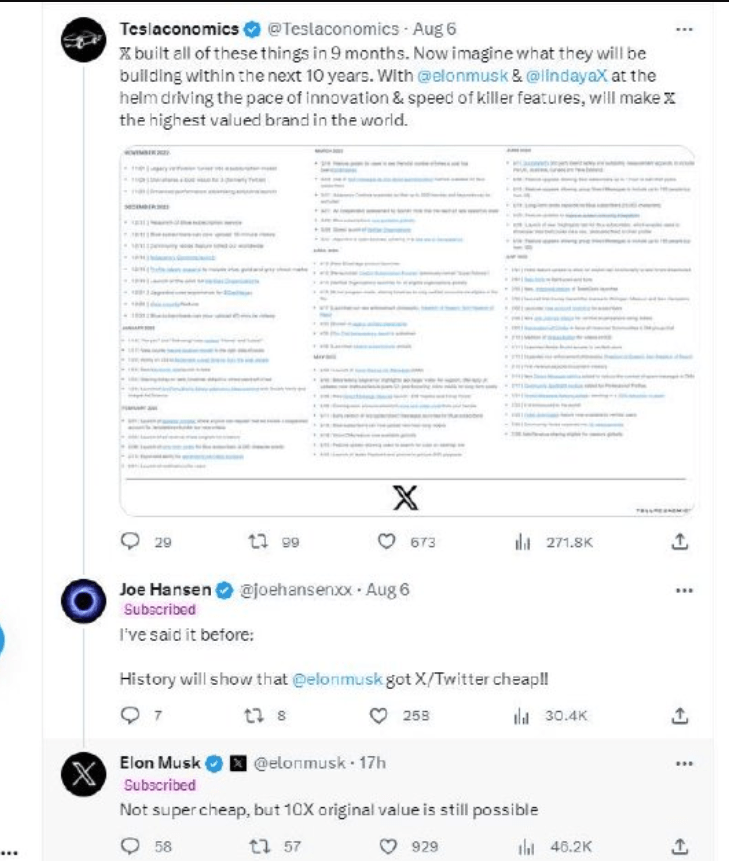Click Elon Musk's Subscribed badge
Viewport: 729px width, 861px height.
(160, 785)
